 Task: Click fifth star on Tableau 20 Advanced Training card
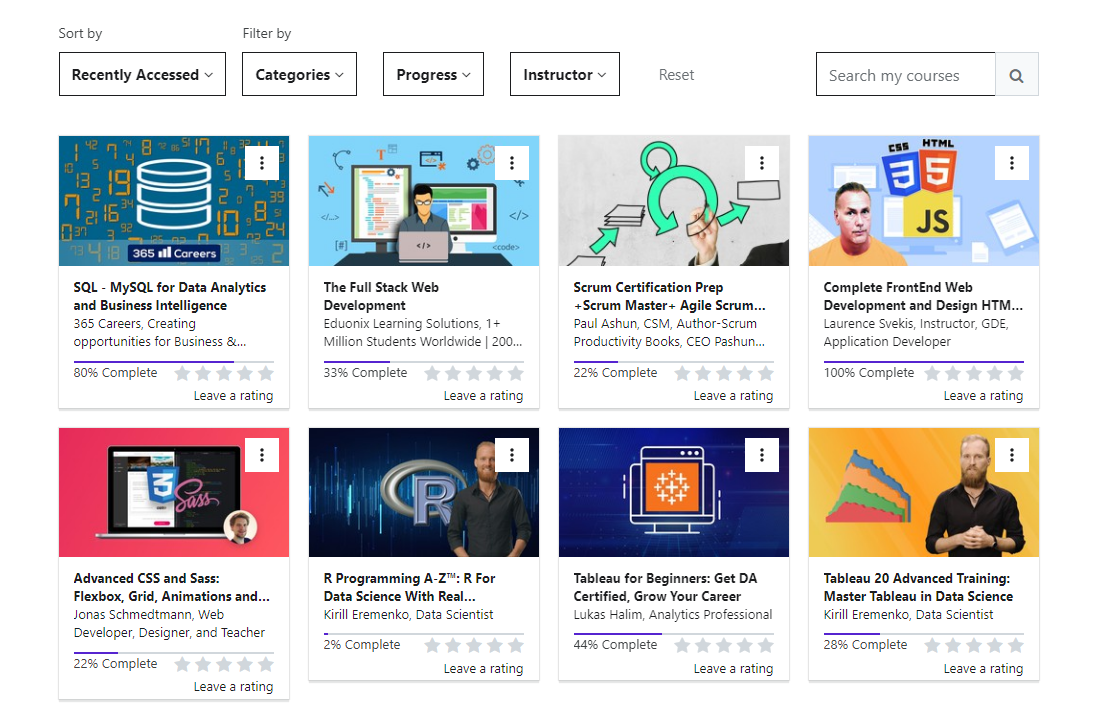click(x=1015, y=645)
